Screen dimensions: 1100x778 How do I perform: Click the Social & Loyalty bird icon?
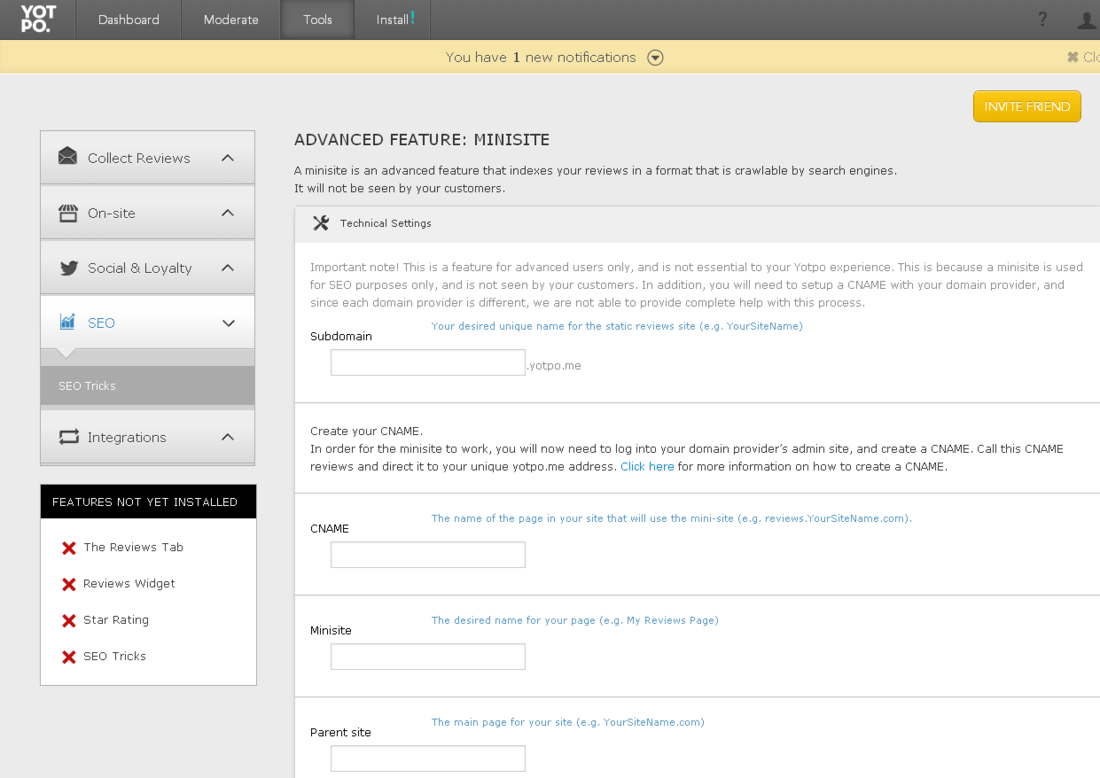pos(69,268)
